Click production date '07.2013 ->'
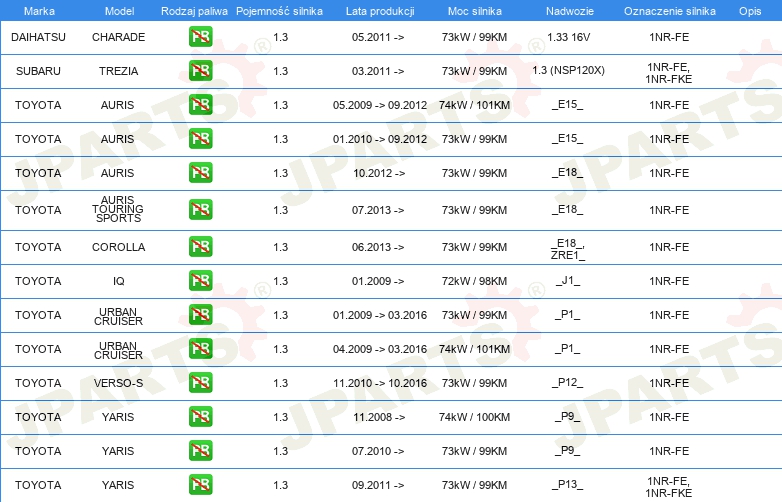 coord(378,210)
